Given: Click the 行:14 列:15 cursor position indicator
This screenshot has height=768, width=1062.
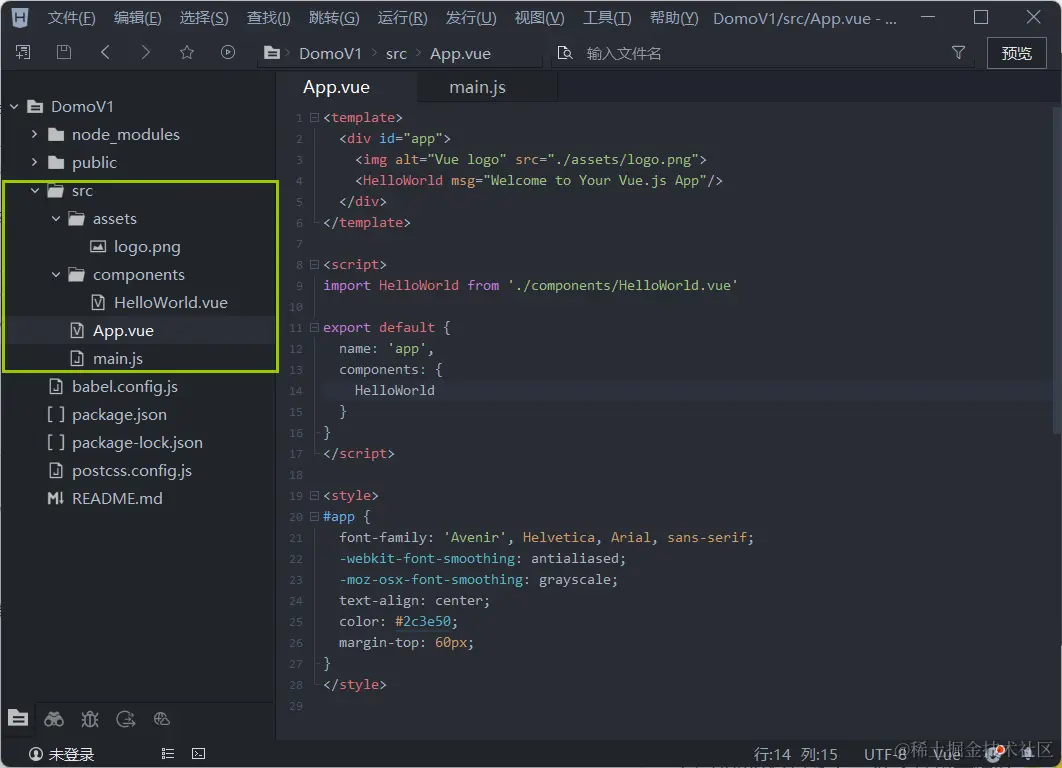Looking at the screenshot, I should 795,754.
